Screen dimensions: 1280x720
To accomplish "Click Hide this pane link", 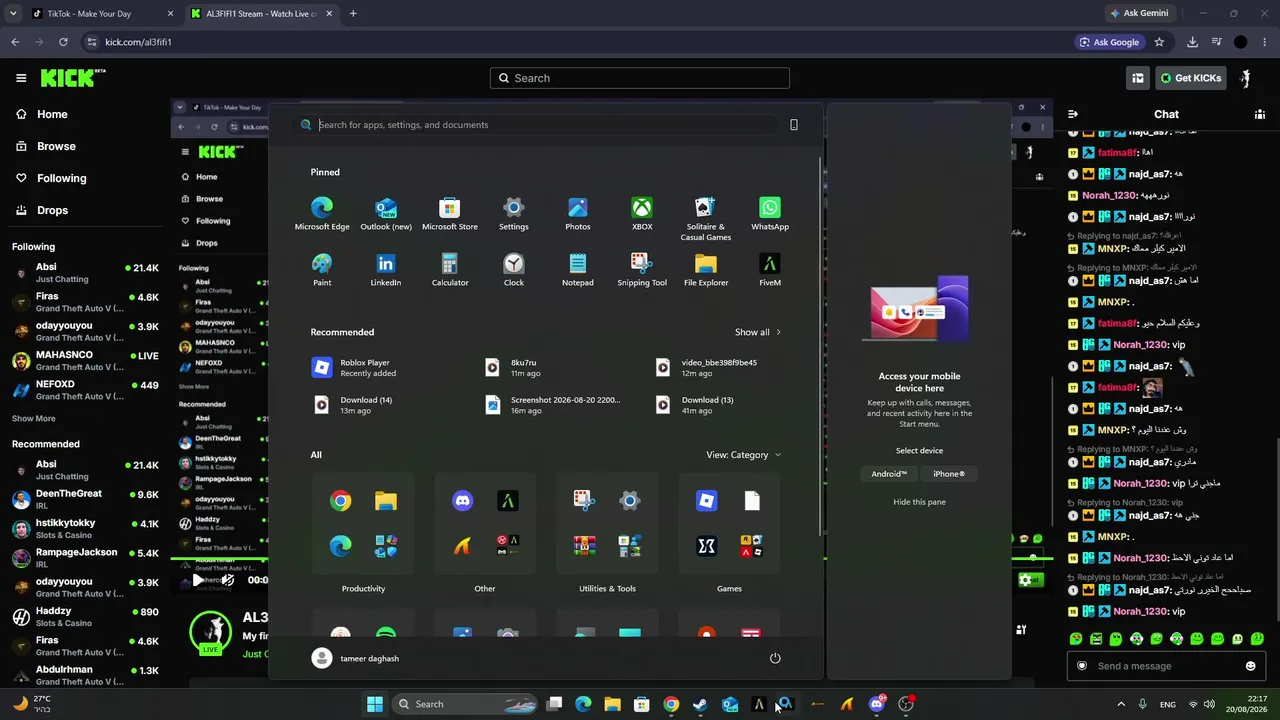I will 919,502.
